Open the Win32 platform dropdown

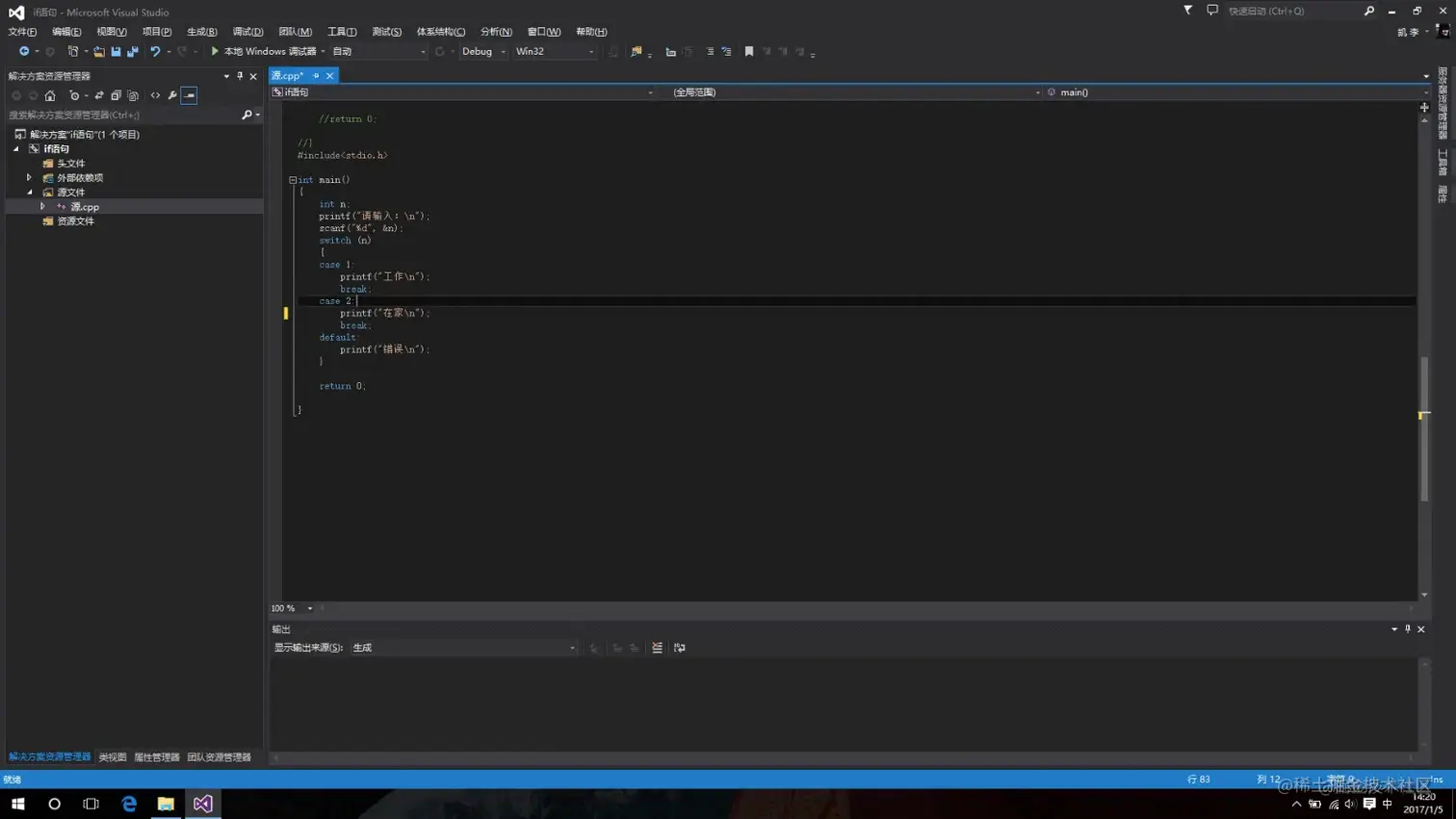(x=555, y=52)
